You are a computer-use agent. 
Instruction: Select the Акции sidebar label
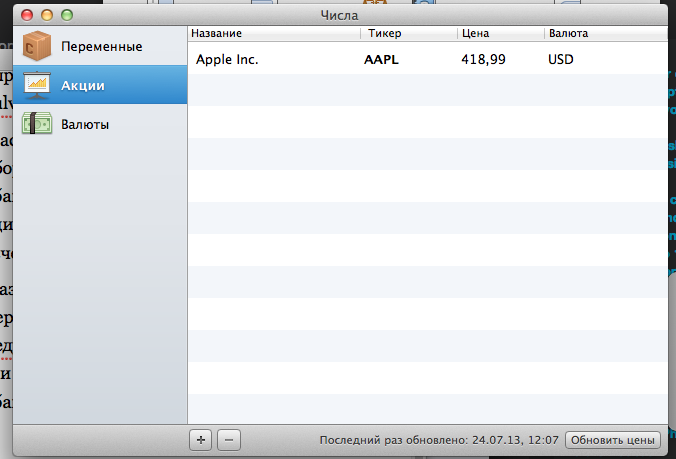pyautogui.click(x=83, y=85)
